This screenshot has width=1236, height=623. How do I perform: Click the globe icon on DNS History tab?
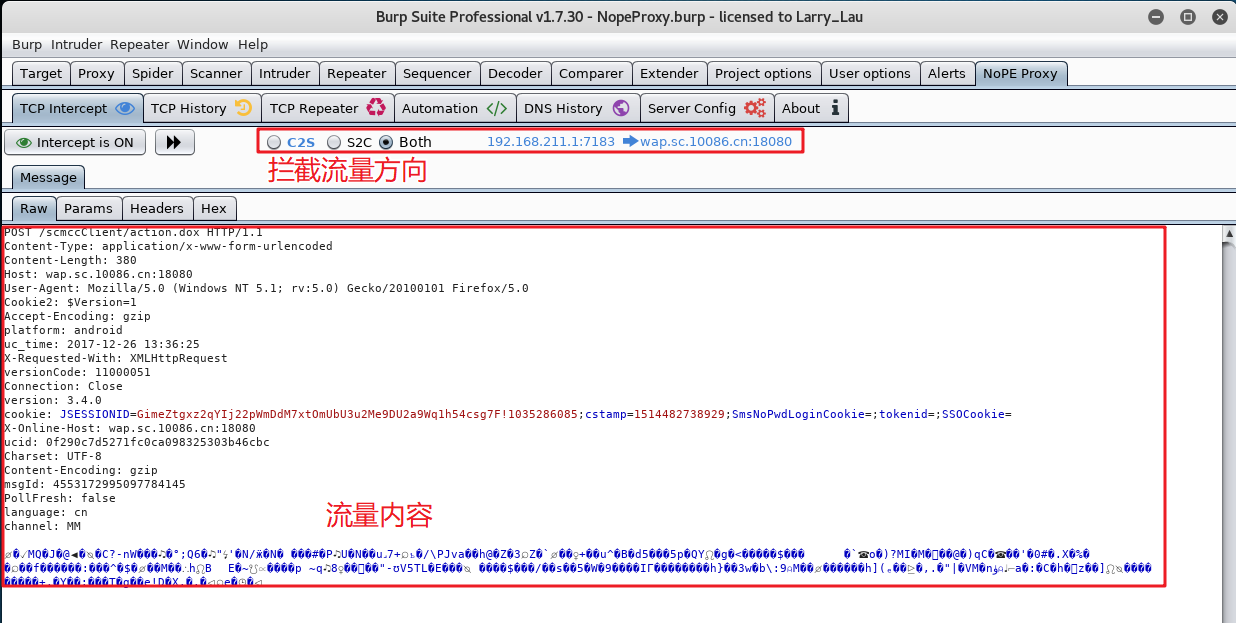(621, 108)
